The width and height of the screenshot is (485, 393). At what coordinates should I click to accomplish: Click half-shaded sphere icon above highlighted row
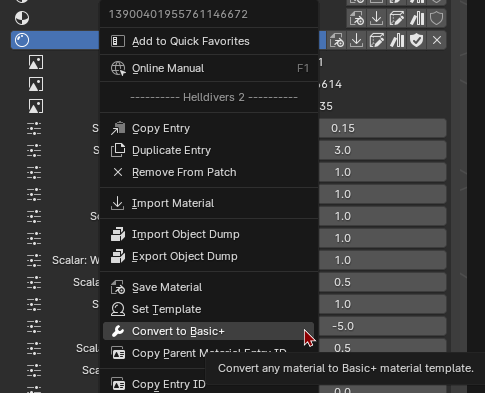click(22, 18)
